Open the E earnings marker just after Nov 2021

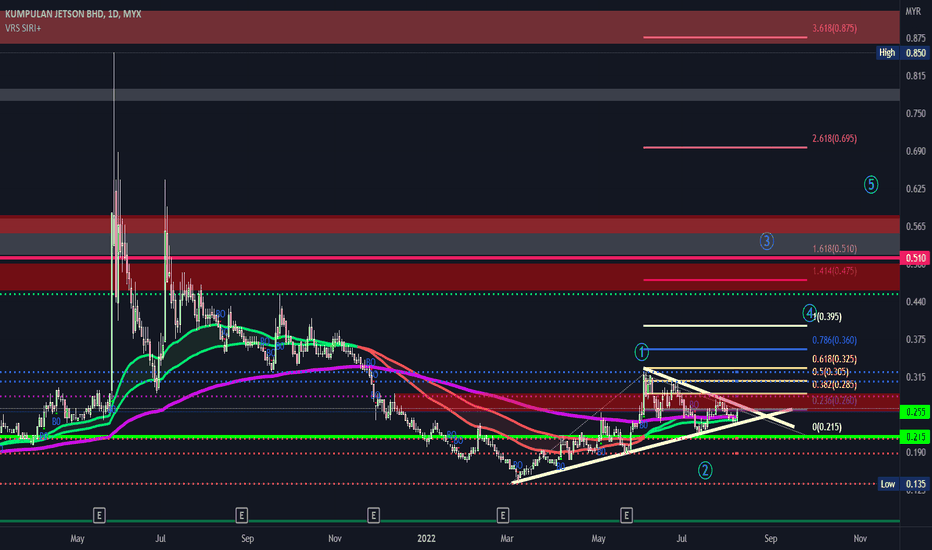coord(373,515)
